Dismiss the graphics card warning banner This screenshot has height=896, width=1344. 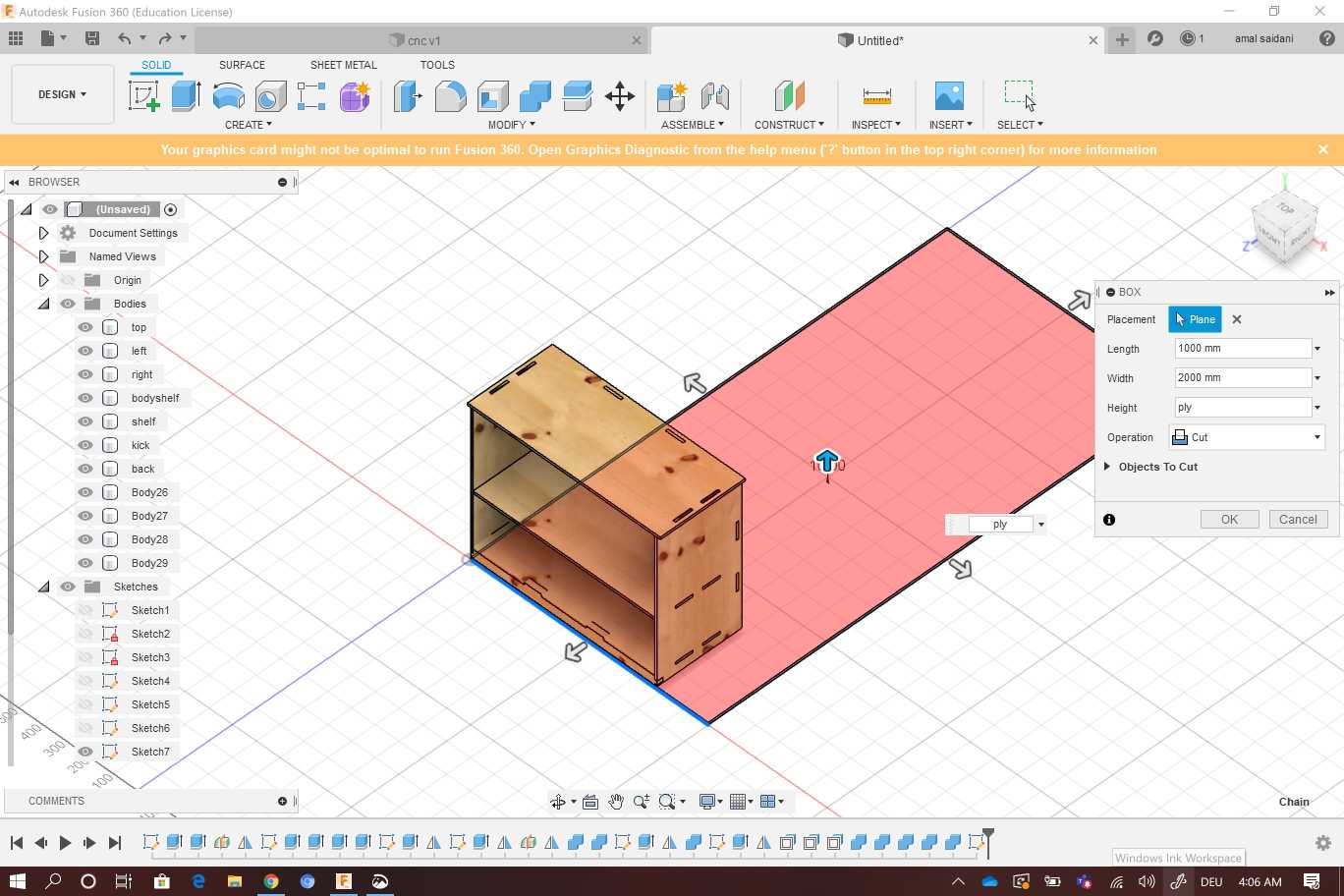(1323, 149)
